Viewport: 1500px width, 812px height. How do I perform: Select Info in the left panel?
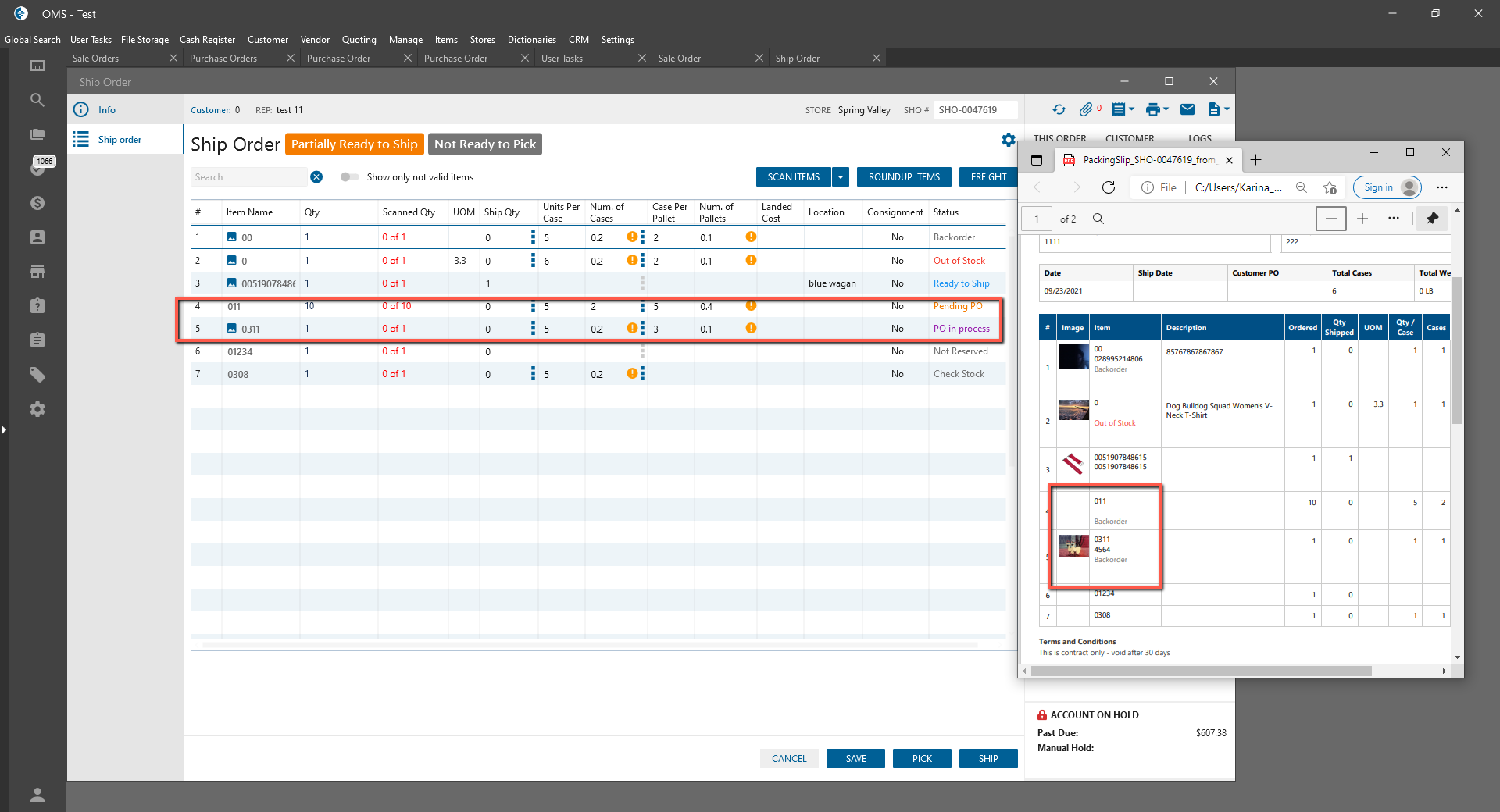pos(107,110)
